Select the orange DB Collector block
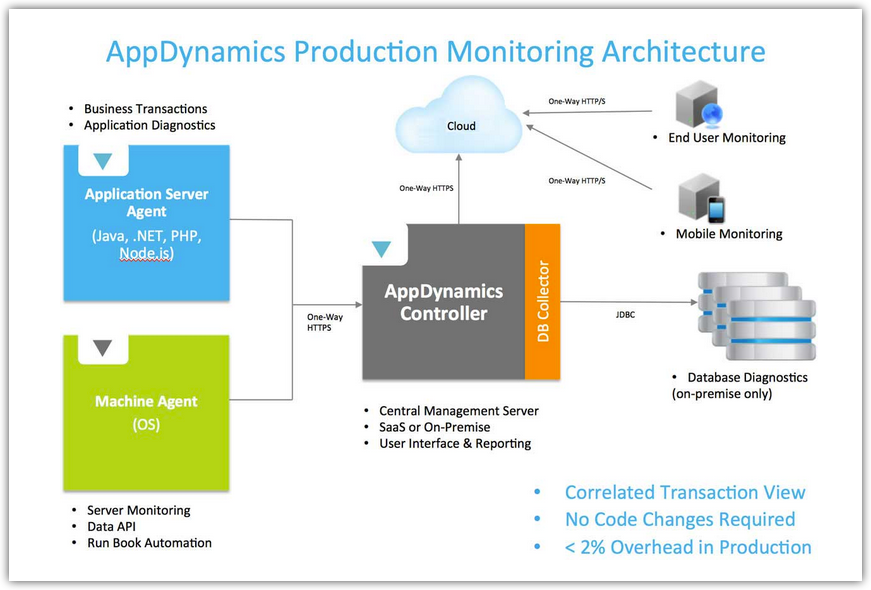This screenshot has width=871, height=590. [543, 302]
